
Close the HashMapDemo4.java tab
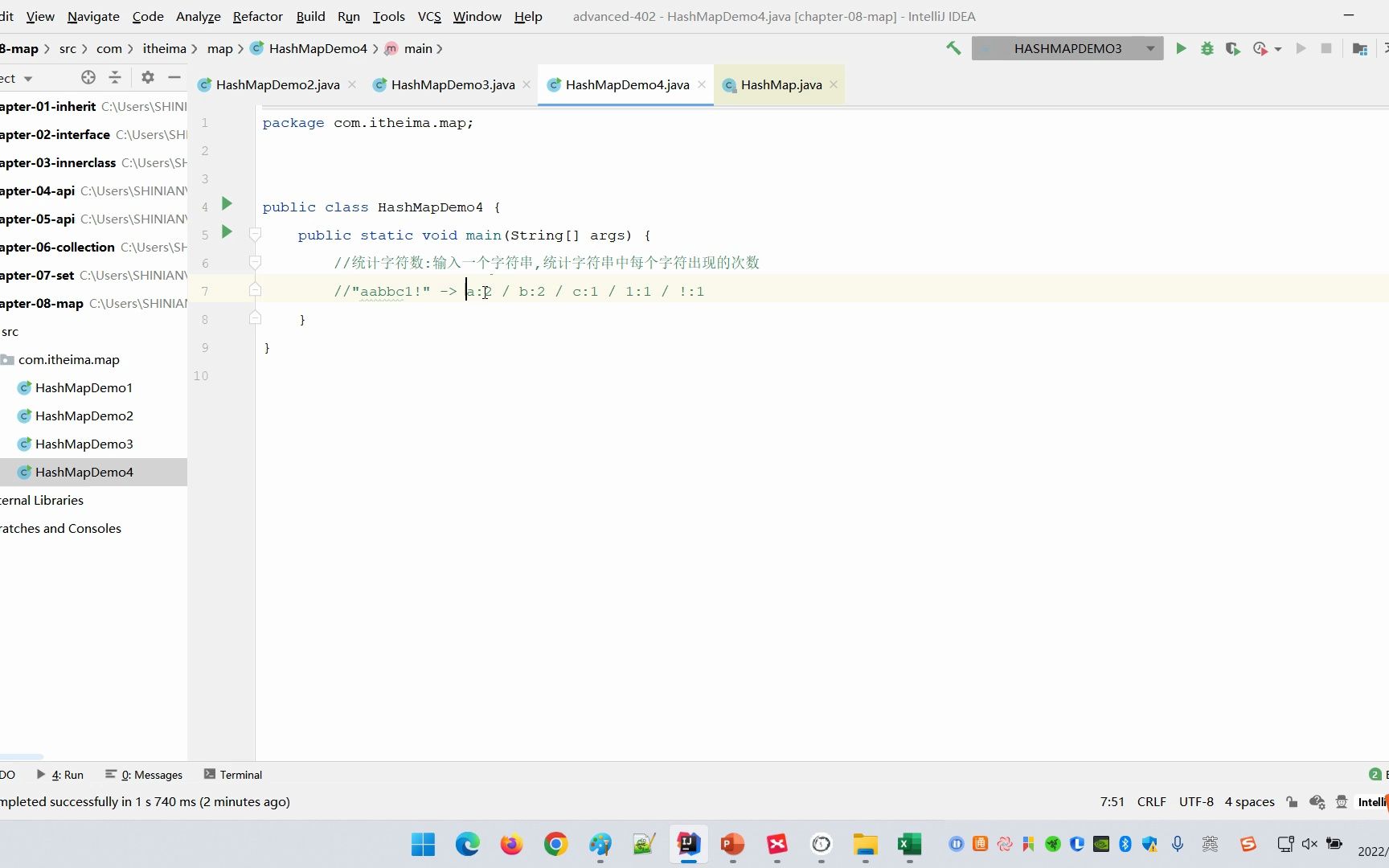pos(702,84)
